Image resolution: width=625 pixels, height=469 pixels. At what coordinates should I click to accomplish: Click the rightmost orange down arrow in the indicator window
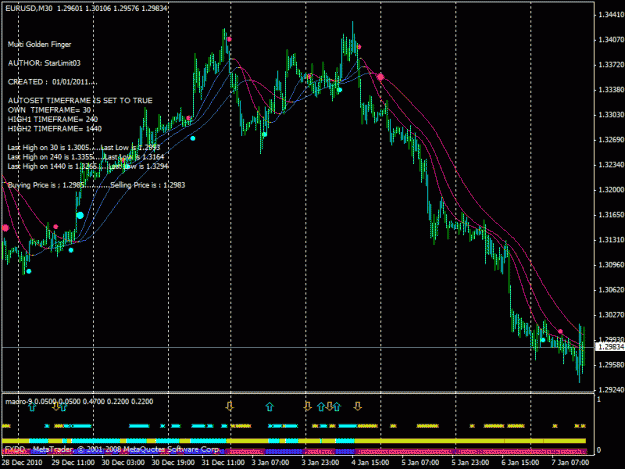(x=358, y=406)
